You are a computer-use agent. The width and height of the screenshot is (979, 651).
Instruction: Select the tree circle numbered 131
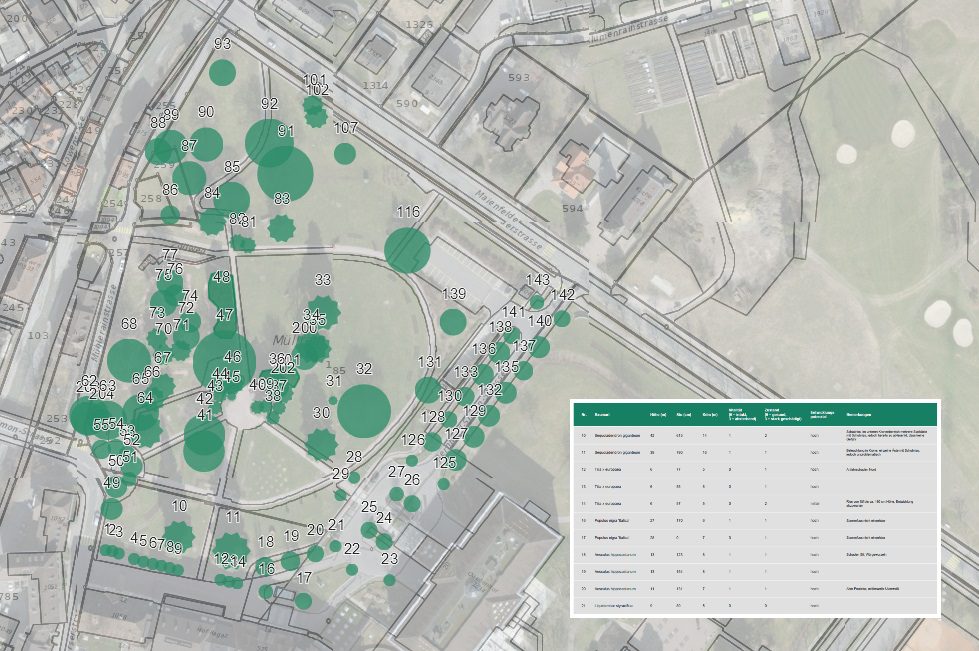tap(428, 389)
